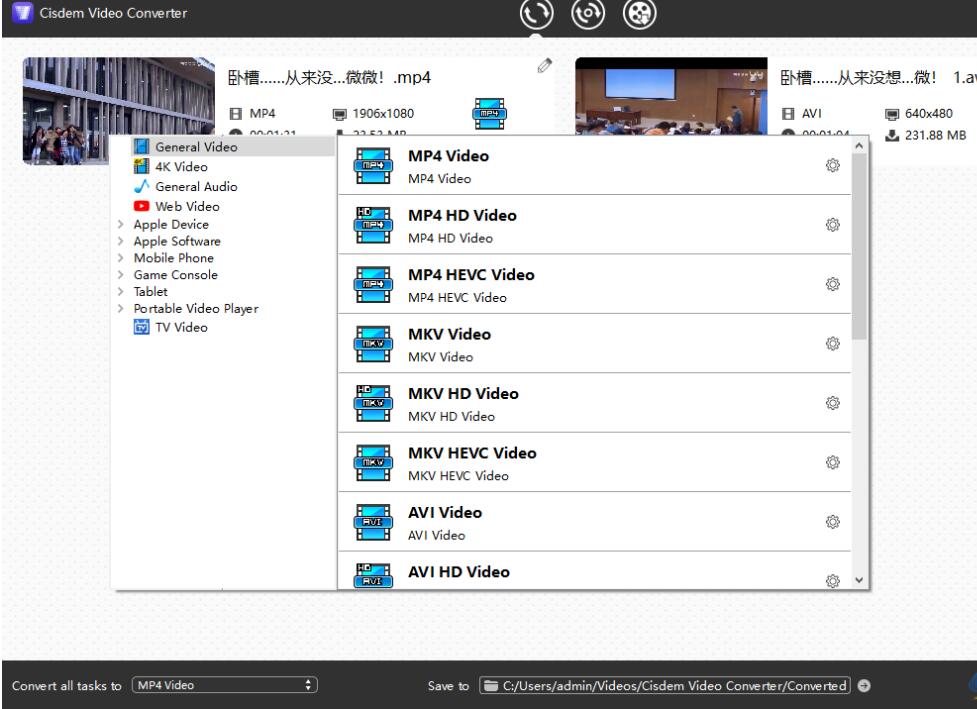The height and width of the screenshot is (709, 977).
Task: Click the MKV HEVC Video format film icon
Action: click(x=373, y=463)
